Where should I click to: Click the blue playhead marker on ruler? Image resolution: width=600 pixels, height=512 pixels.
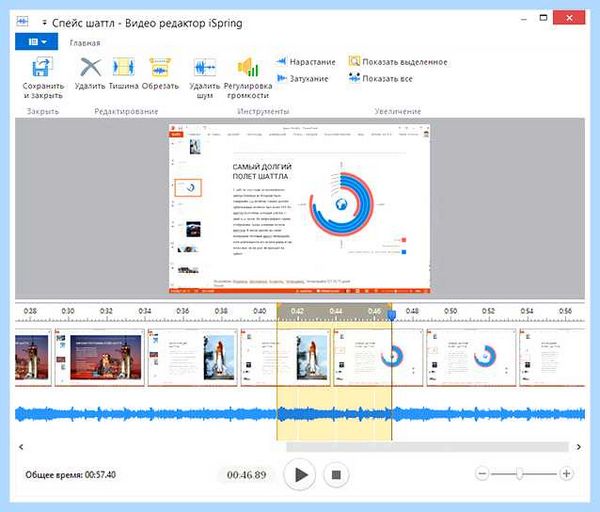tap(391, 315)
